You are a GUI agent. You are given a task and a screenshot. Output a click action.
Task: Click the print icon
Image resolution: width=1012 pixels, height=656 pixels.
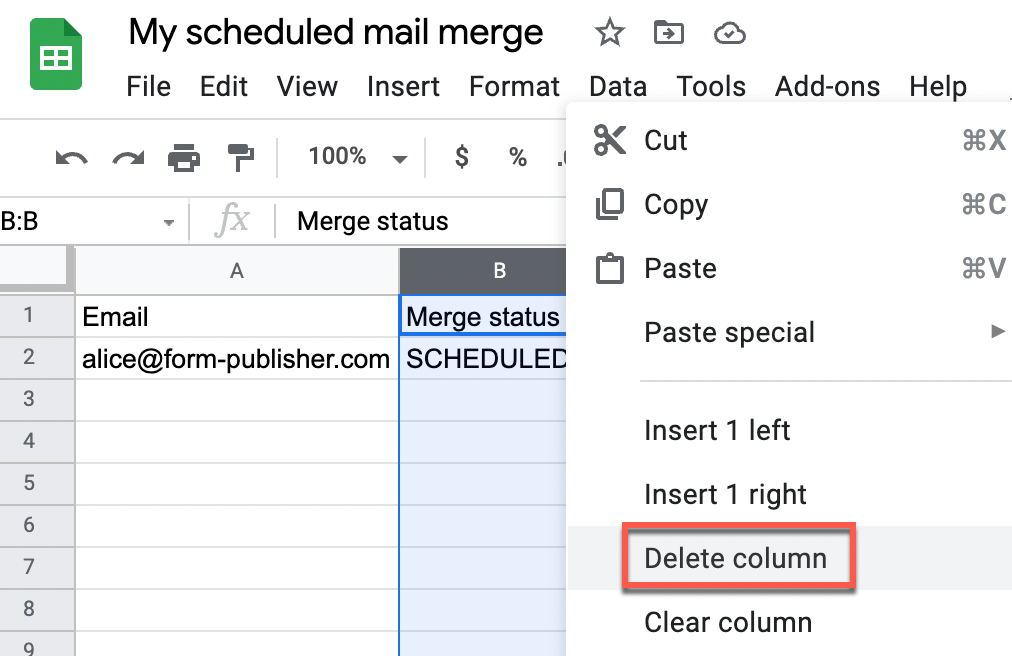click(184, 157)
